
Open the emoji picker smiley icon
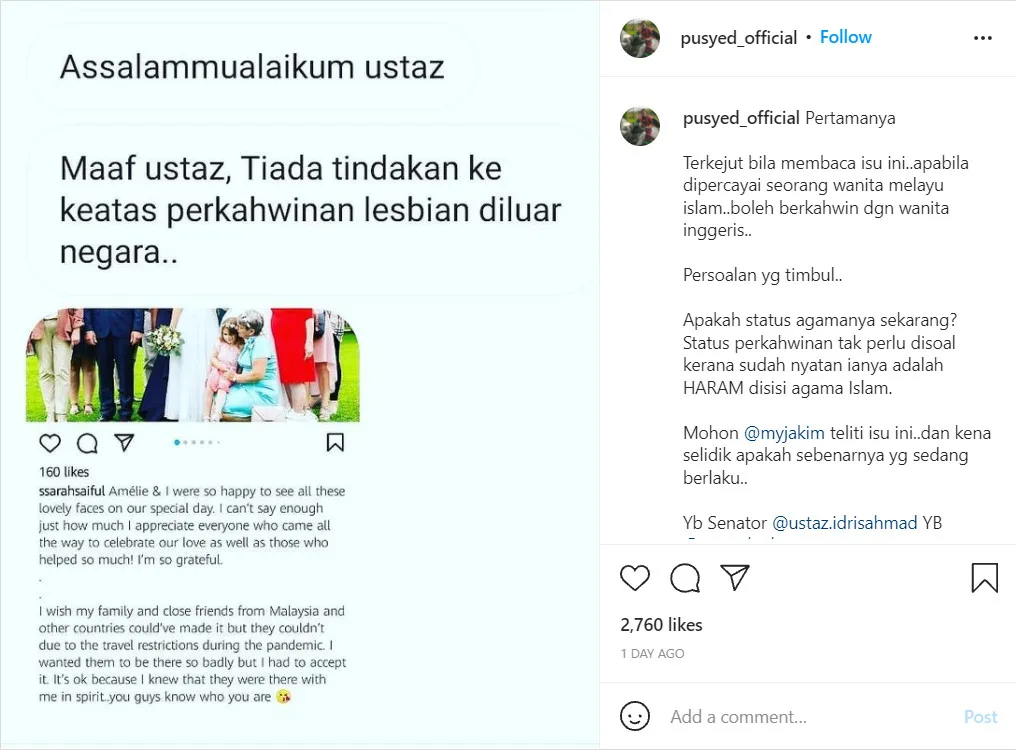coord(634,716)
